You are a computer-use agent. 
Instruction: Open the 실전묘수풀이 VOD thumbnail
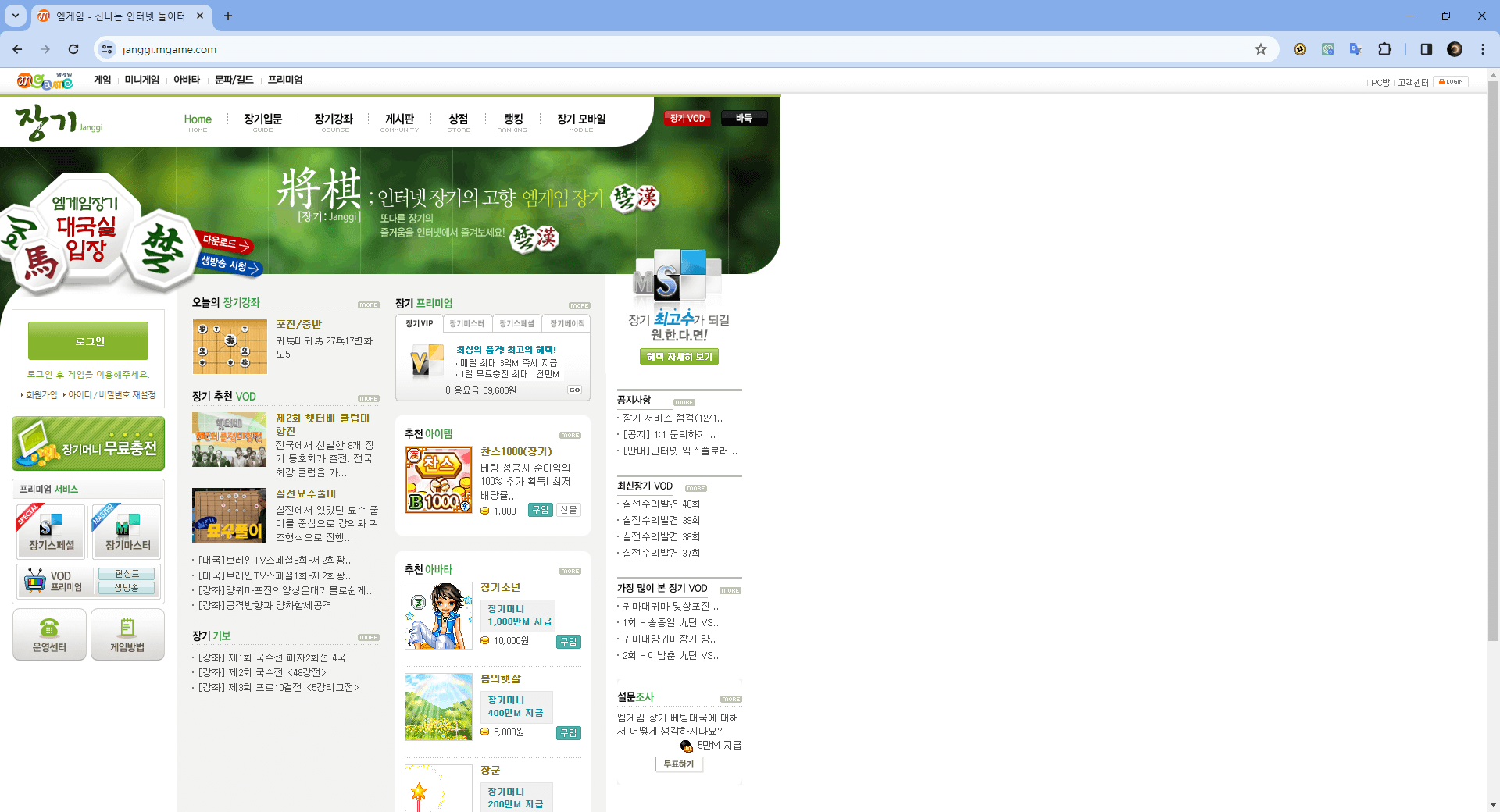pos(230,515)
